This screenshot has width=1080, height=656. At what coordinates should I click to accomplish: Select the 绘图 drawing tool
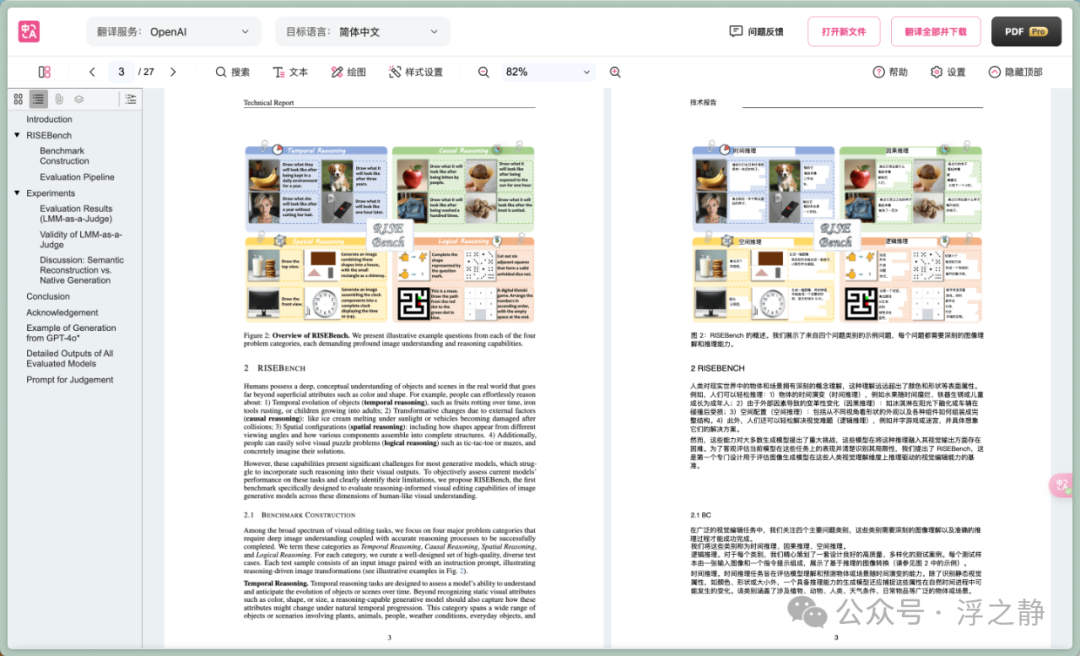pyautogui.click(x=348, y=72)
